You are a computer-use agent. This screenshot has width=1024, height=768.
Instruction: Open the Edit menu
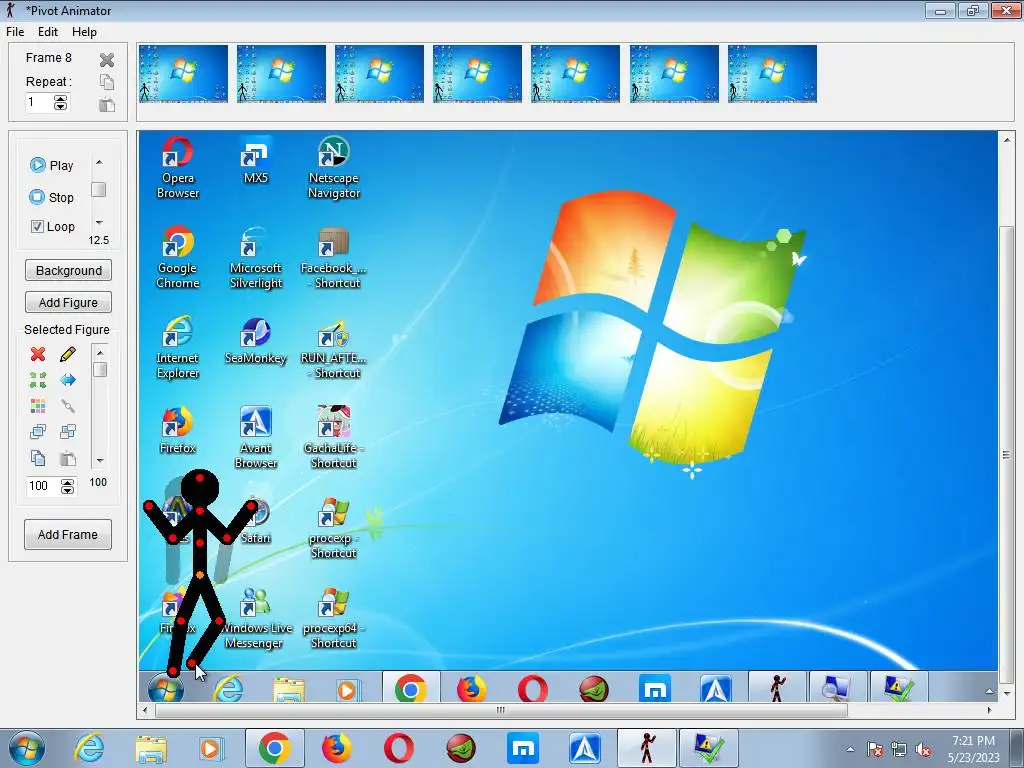tap(48, 32)
